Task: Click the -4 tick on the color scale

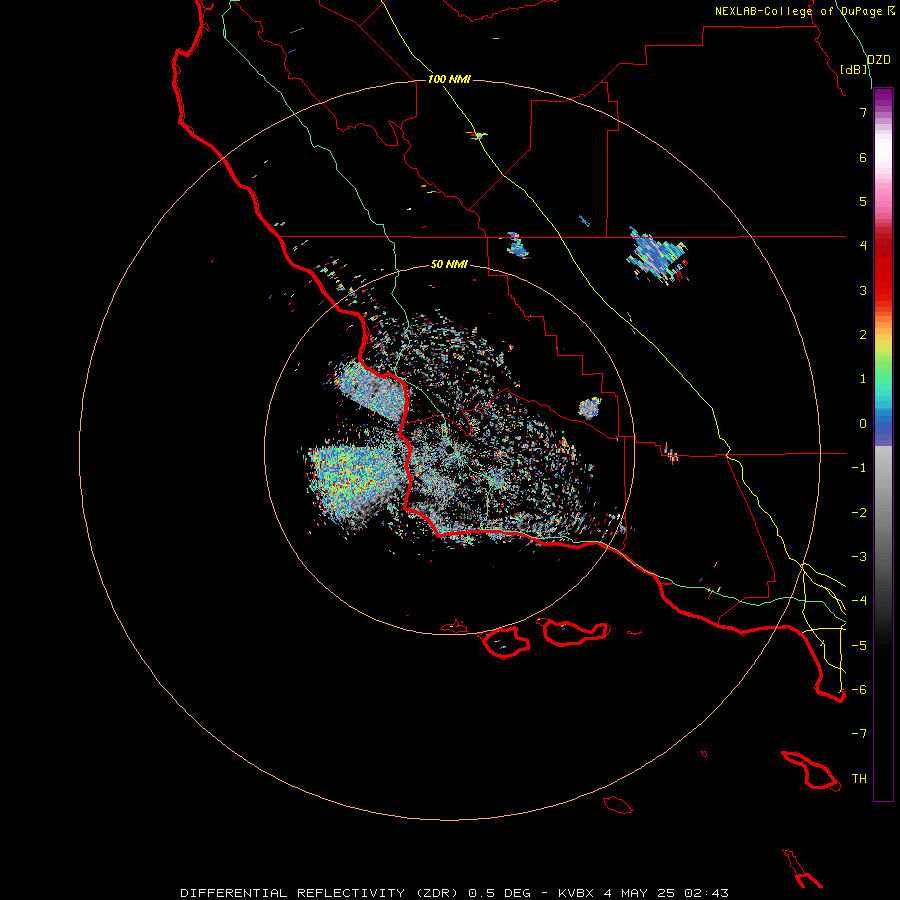Action: click(x=859, y=601)
